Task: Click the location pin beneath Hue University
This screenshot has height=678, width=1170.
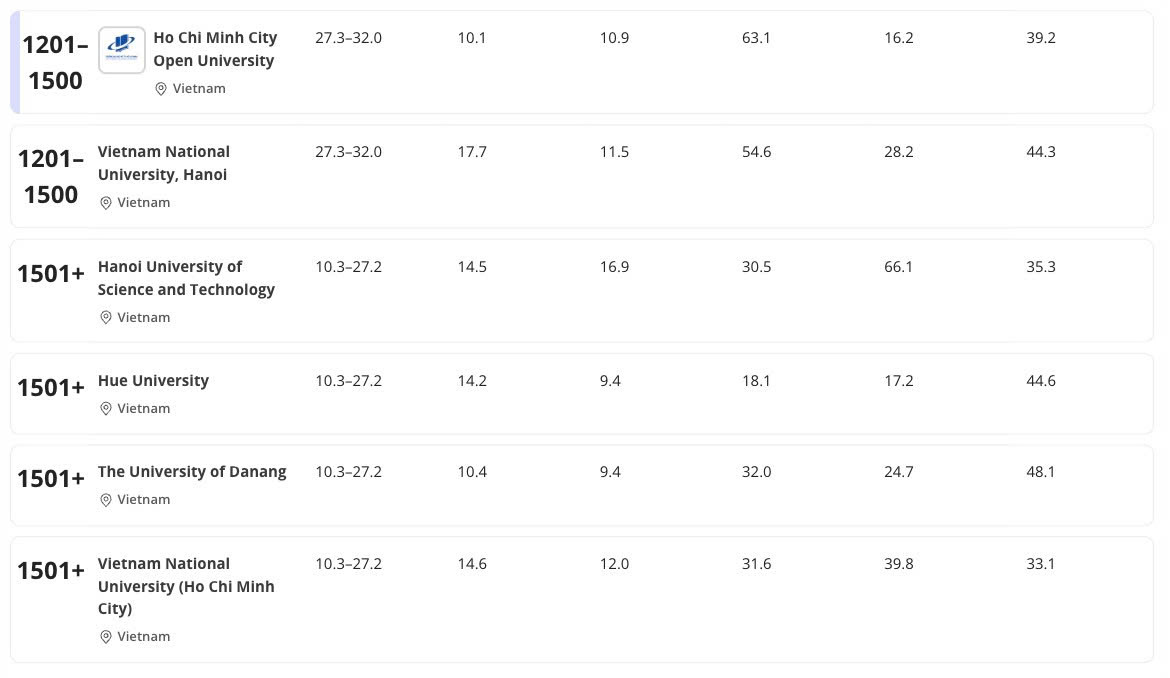Action: click(106, 409)
